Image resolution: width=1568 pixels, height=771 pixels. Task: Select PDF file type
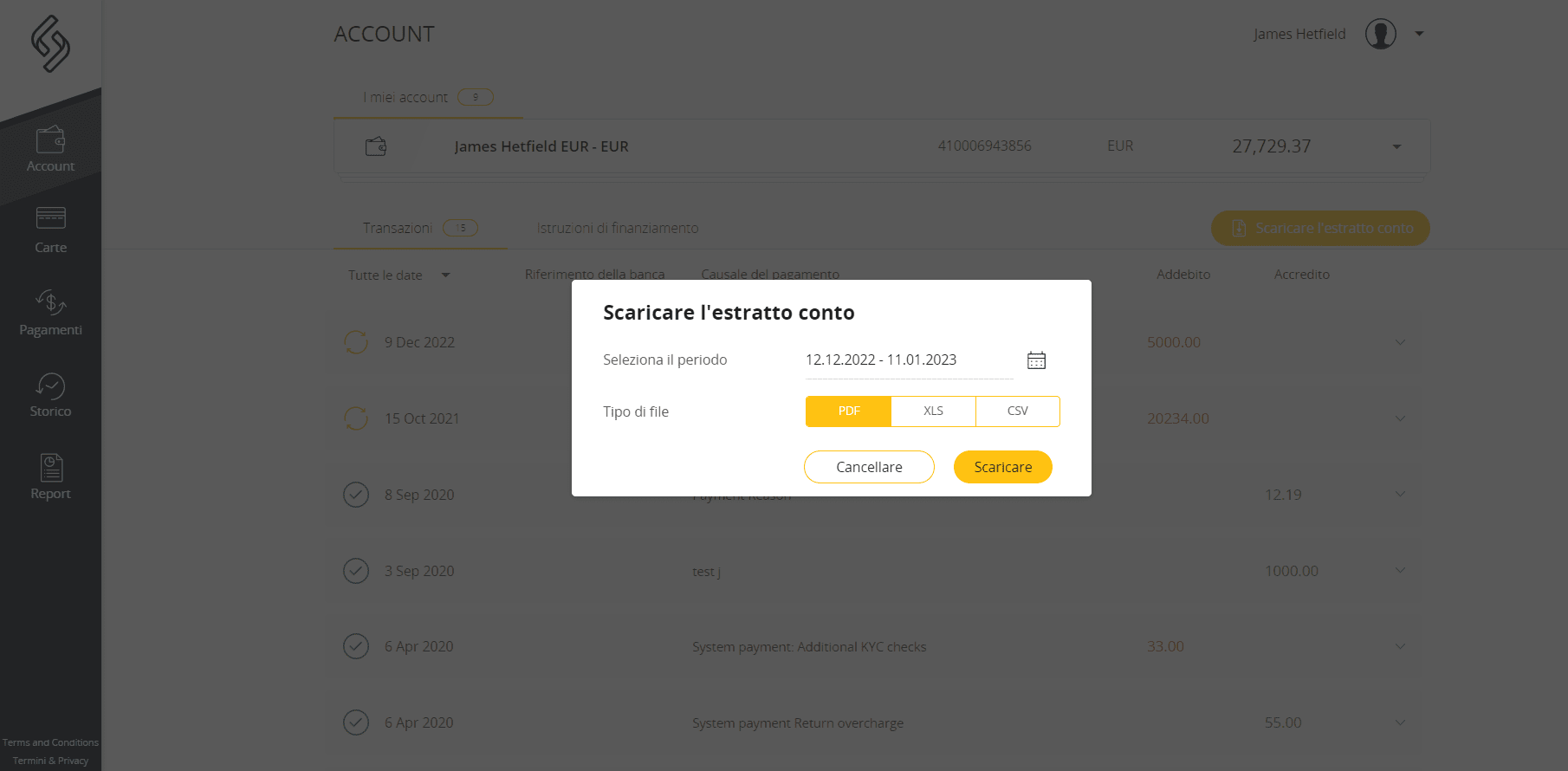848,411
